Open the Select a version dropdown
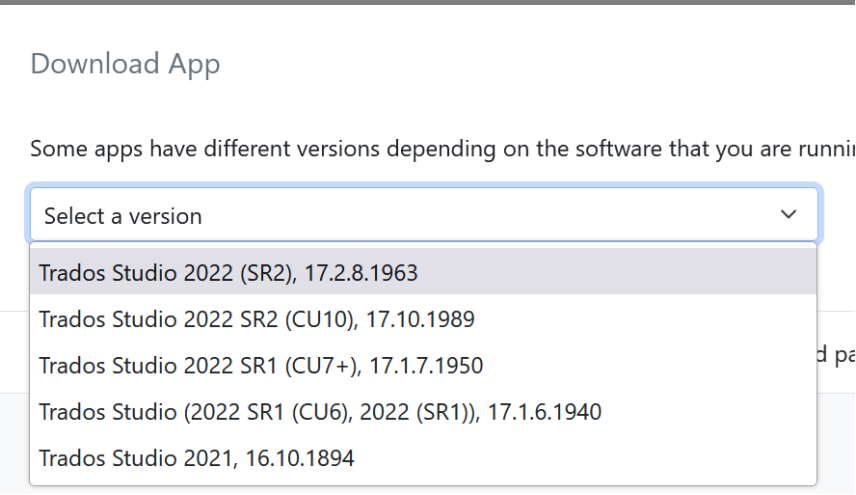 424,215
